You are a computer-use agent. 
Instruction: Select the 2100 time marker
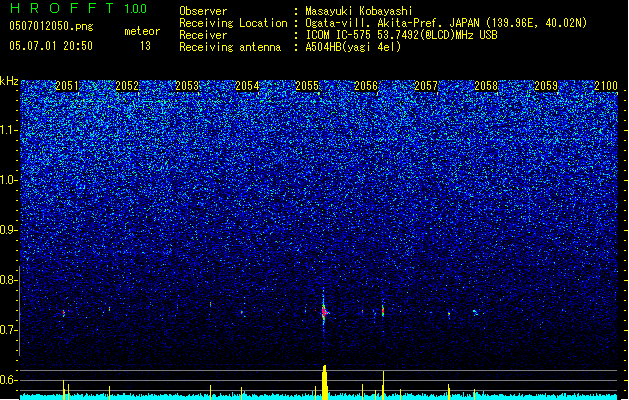pyautogui.click(x=606, y=86)
